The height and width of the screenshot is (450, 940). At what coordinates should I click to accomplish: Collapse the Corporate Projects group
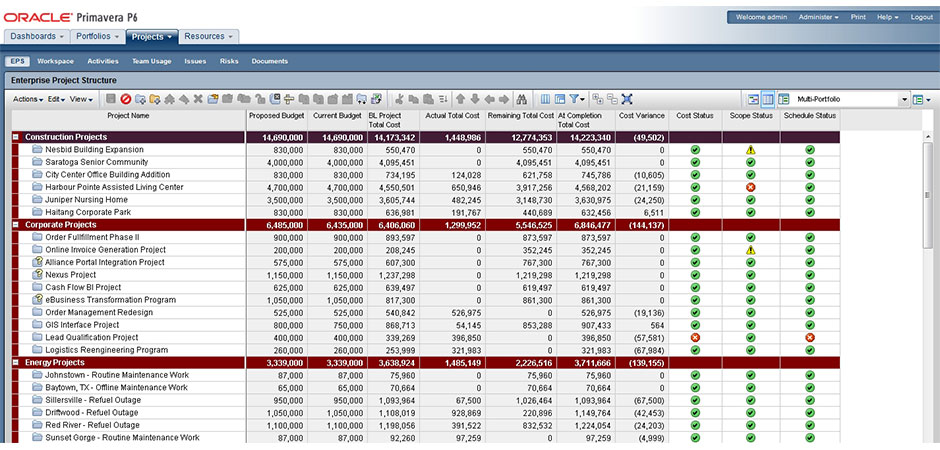pos(16,225)
